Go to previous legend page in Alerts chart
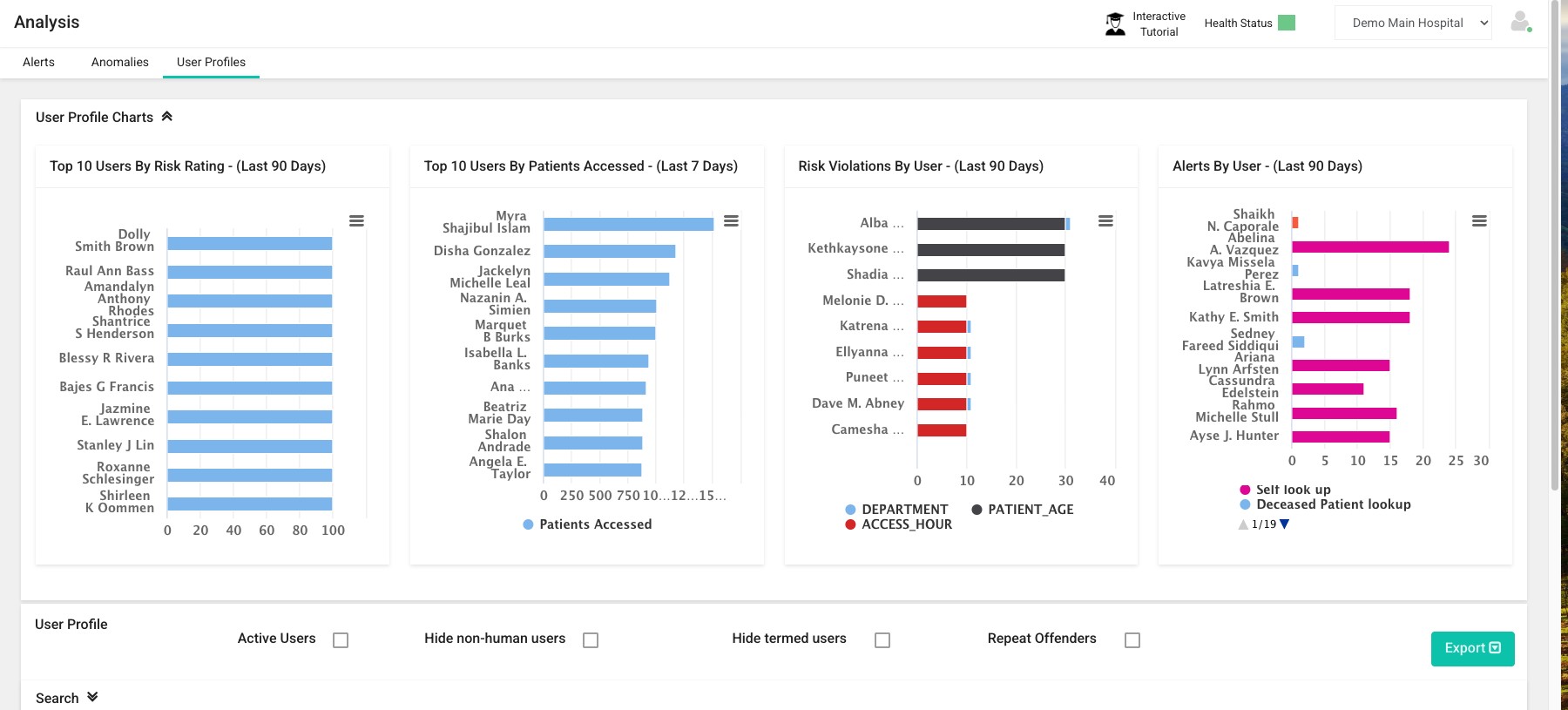This screenshot has width=1568, height=710. click(1243, 524)
